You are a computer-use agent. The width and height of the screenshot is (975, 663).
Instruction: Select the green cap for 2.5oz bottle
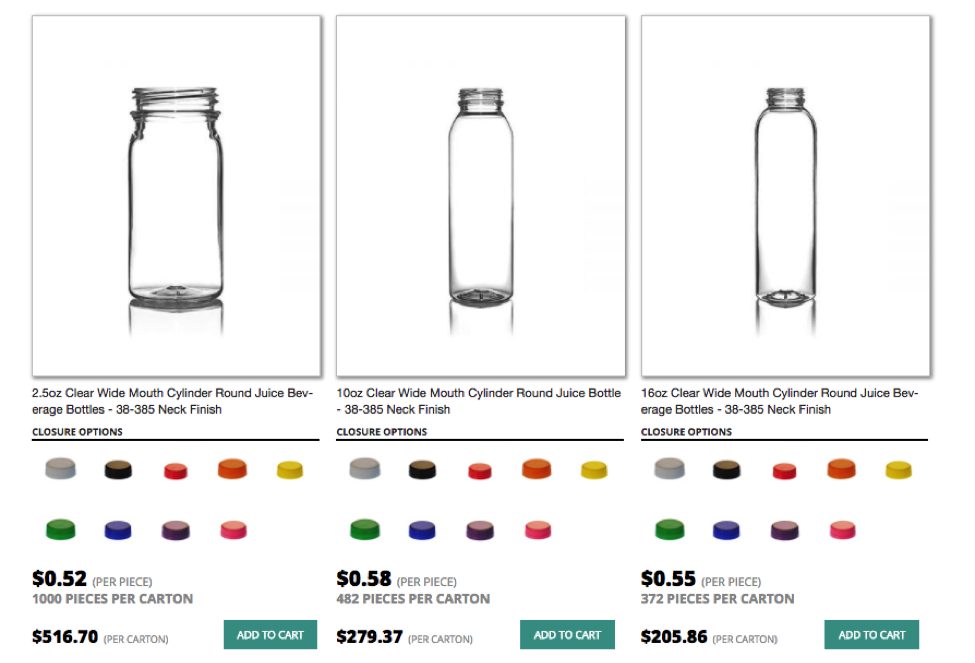click(61, 529)
